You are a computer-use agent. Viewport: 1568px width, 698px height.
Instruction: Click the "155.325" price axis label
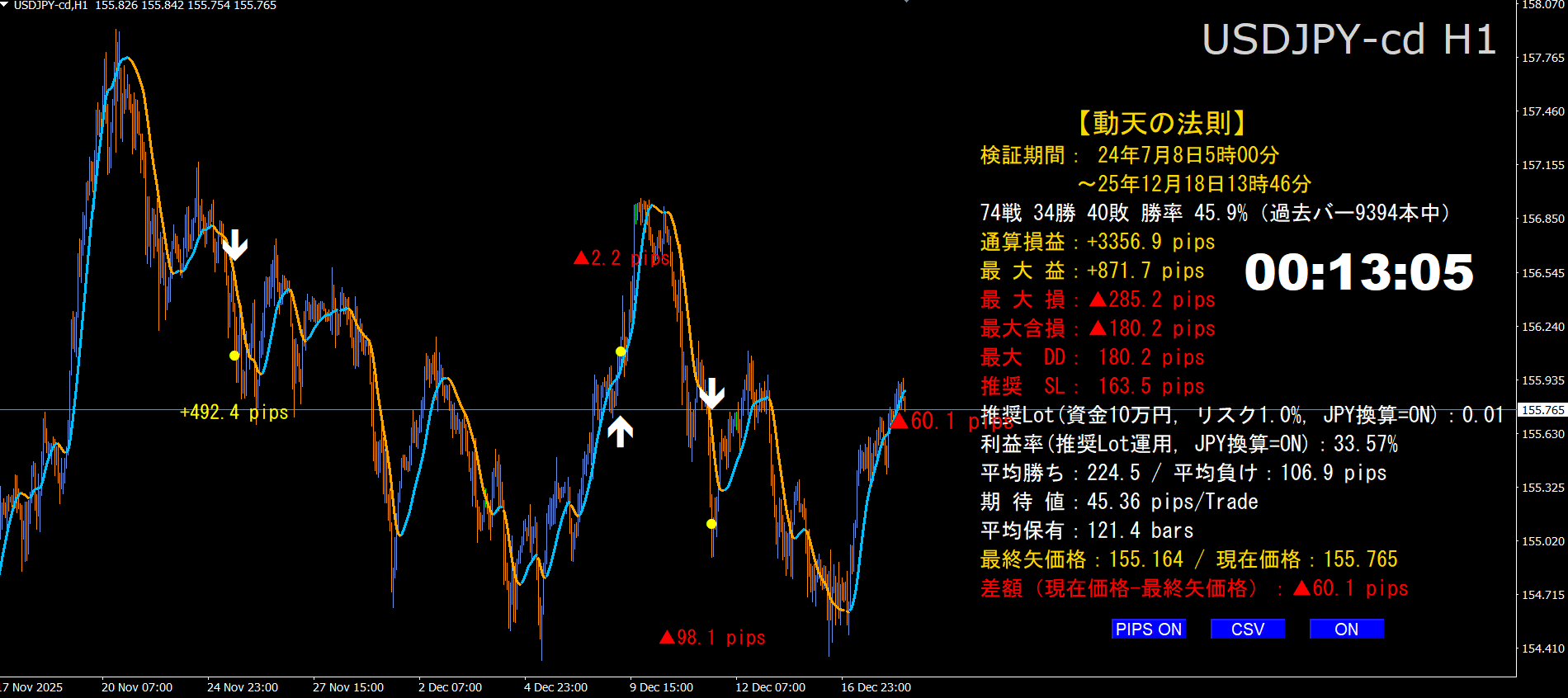1543,488
